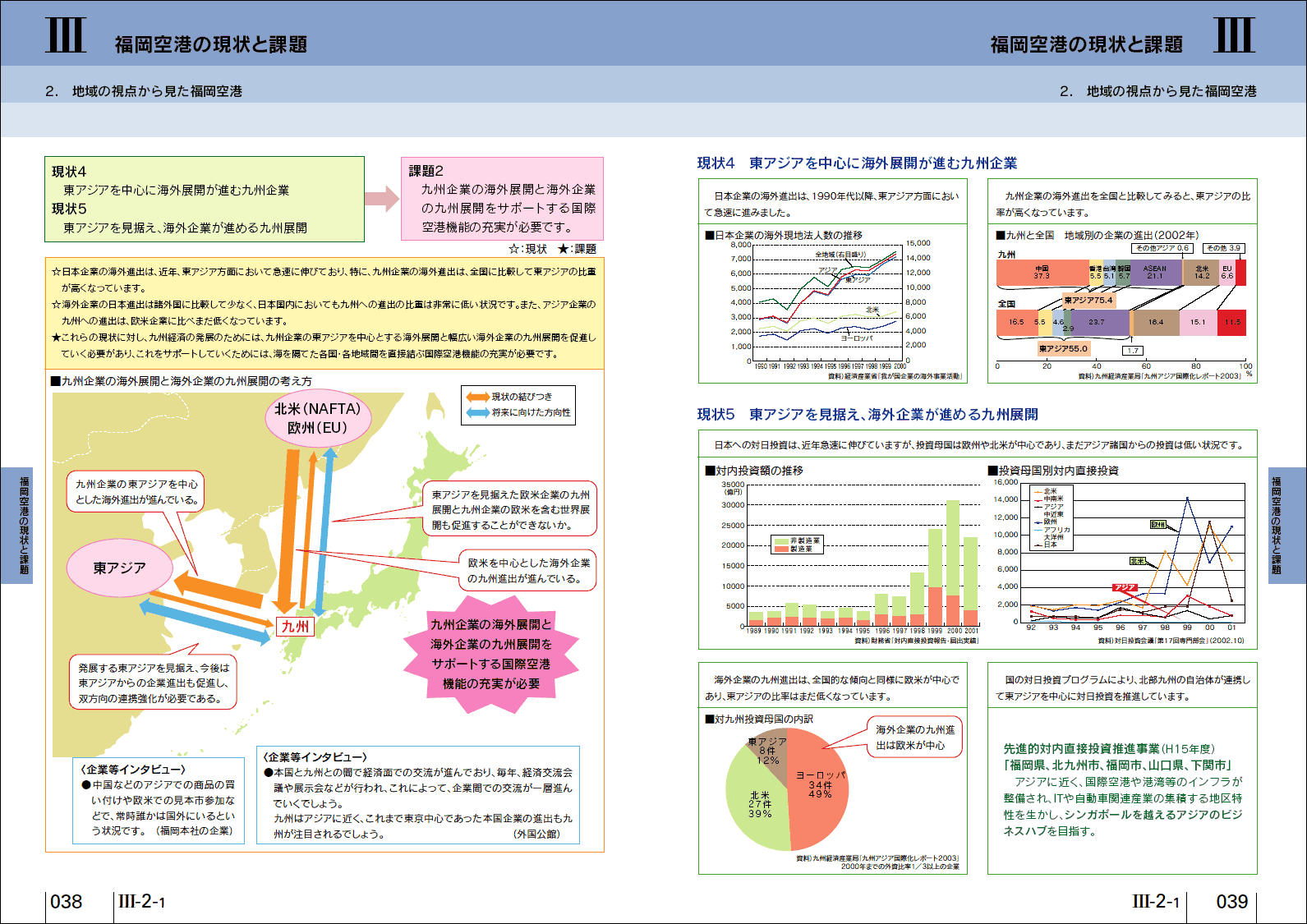Click the その他アジア 0.6 label

point(1162,248)
